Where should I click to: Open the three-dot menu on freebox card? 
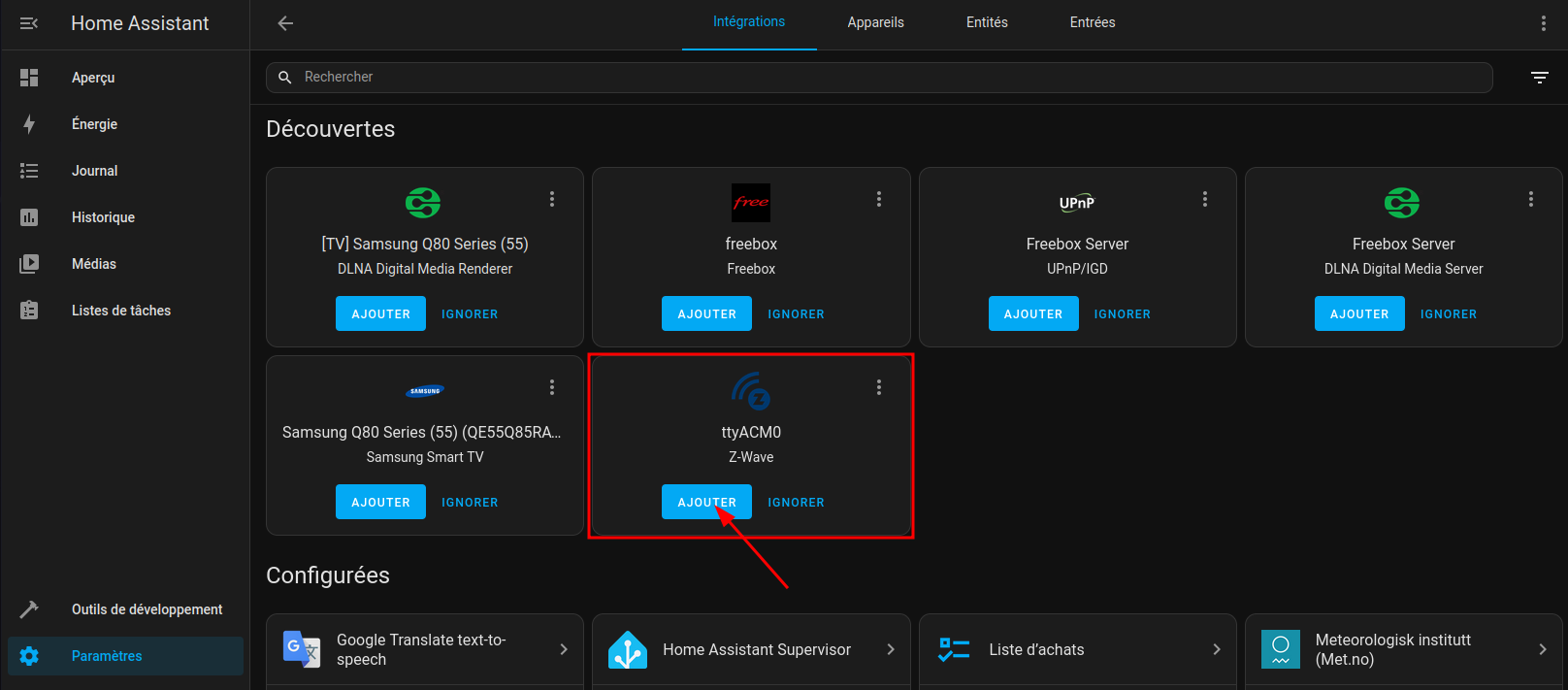[x=879, y=199]
